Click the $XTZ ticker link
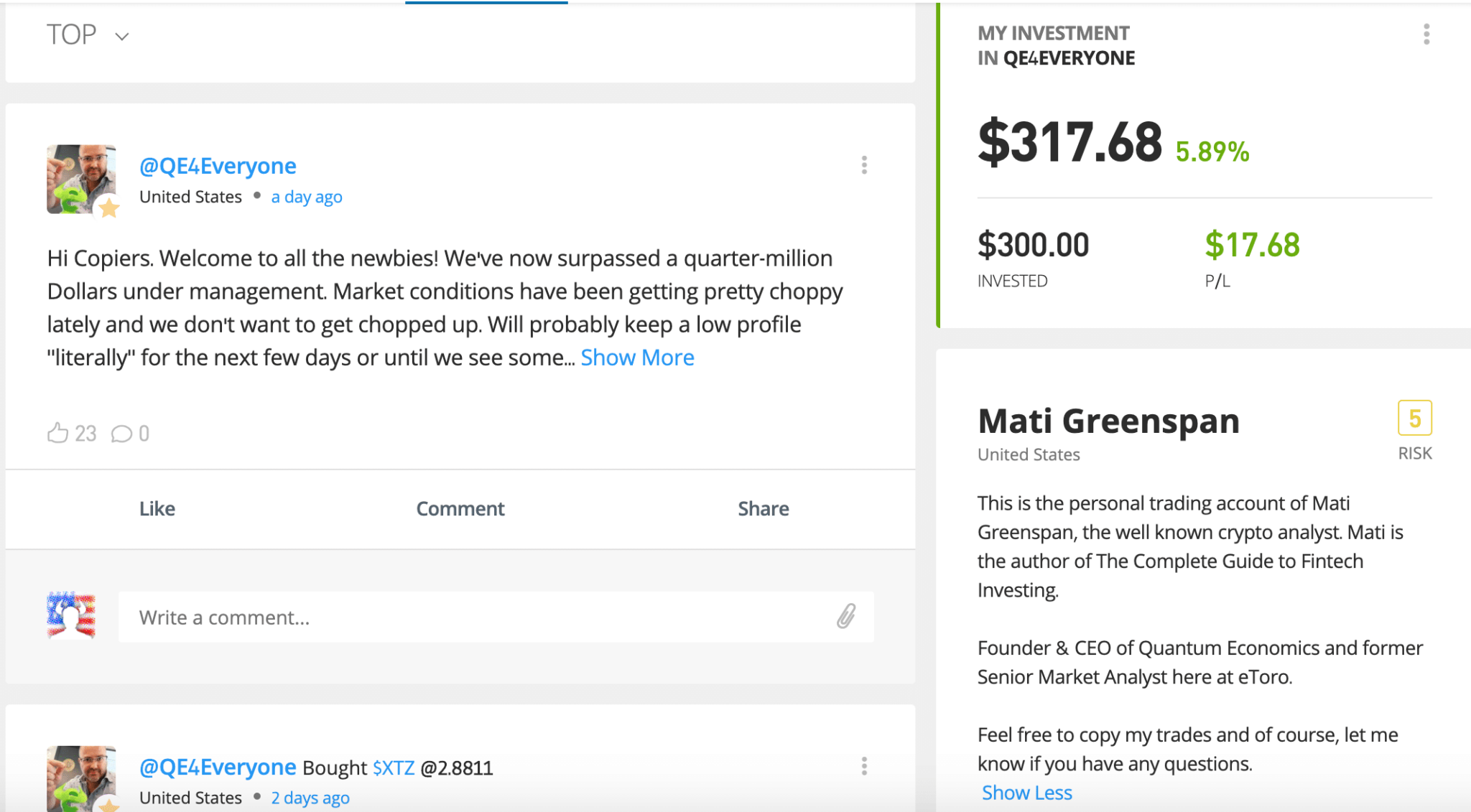 [394, 767]
